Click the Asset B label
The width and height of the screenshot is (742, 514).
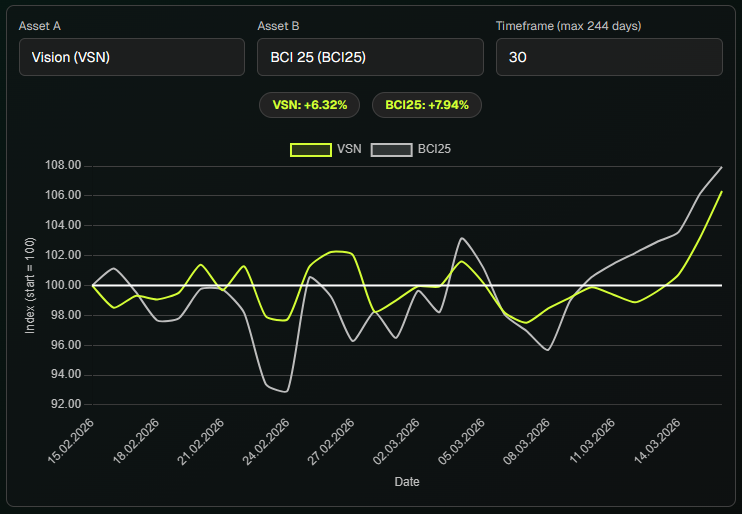coord(278,26)
